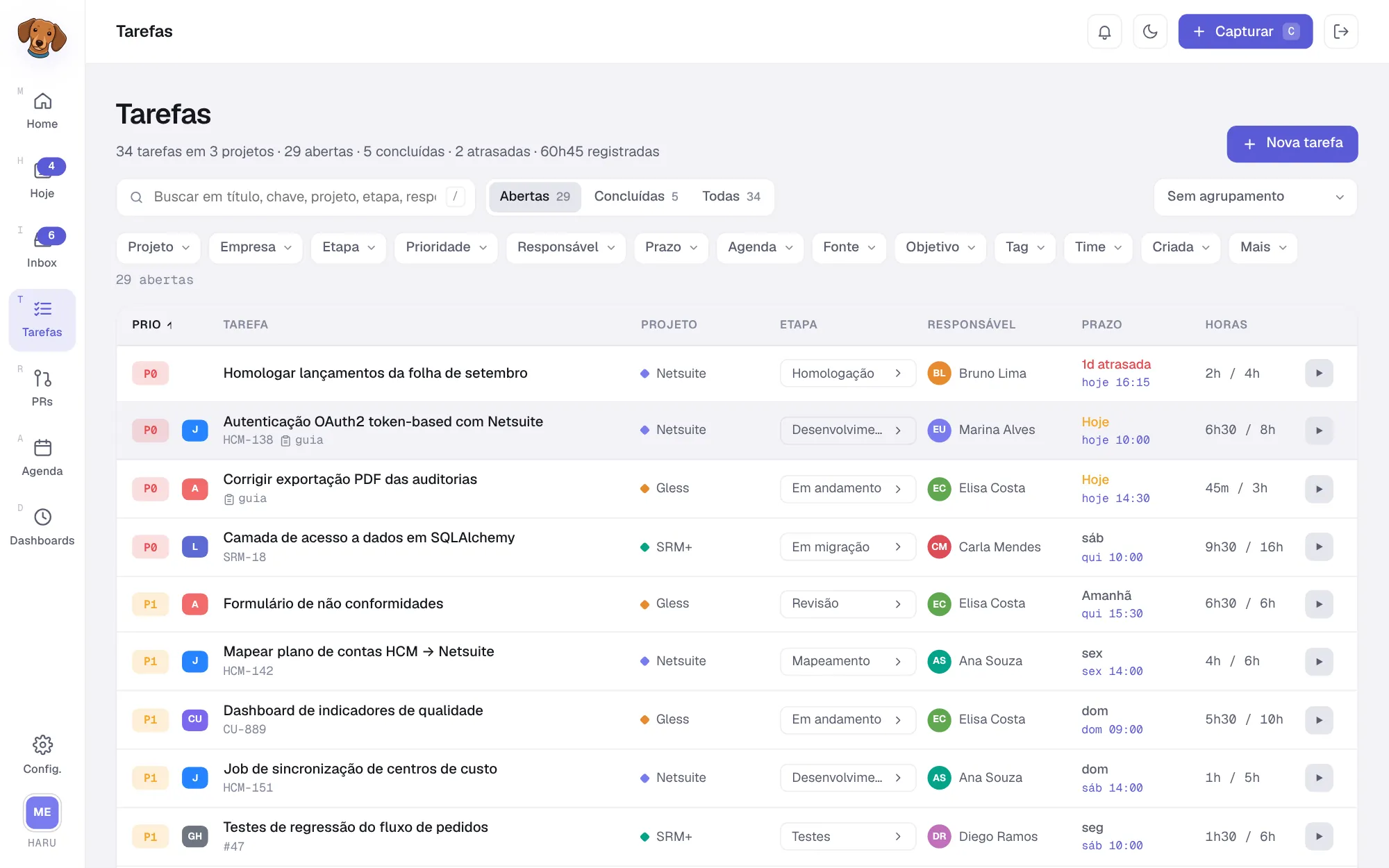Select Tarefas in the sidebar
The image size is (1389, 868).
[42, 319]
